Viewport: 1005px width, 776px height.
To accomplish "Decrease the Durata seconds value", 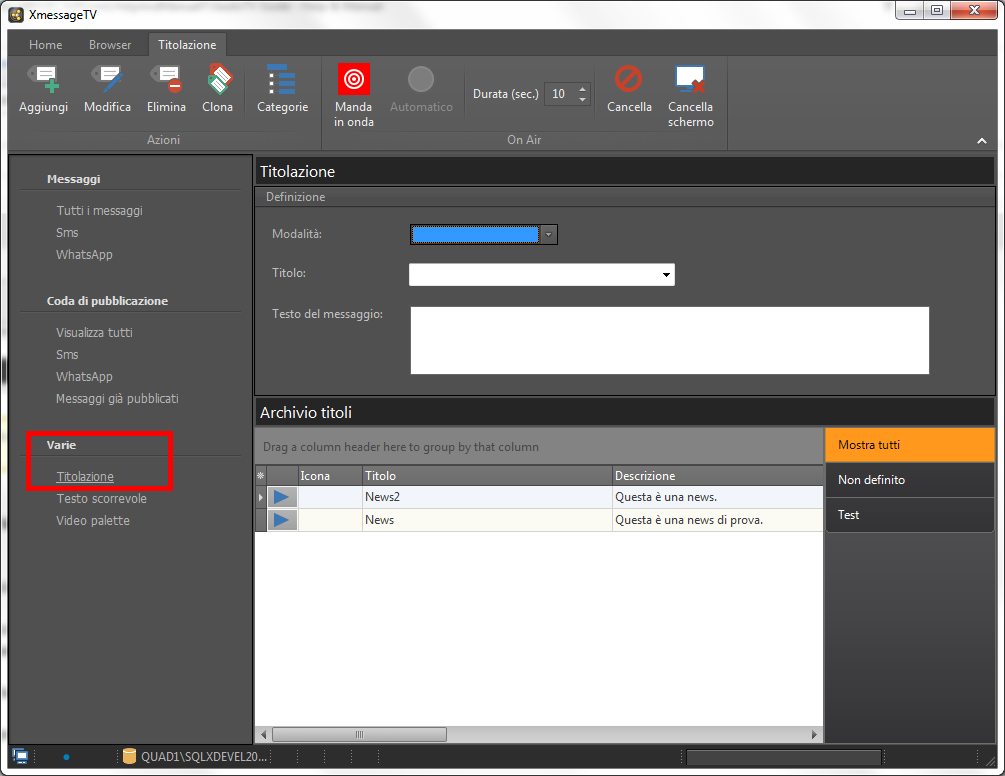I will click(582, 99).
